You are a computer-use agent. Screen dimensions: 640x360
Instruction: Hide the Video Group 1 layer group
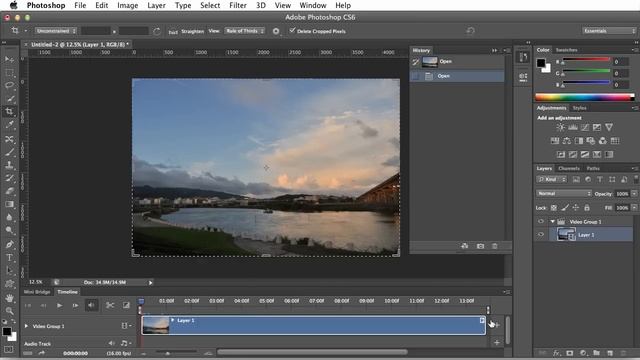[x=541, y=222]
